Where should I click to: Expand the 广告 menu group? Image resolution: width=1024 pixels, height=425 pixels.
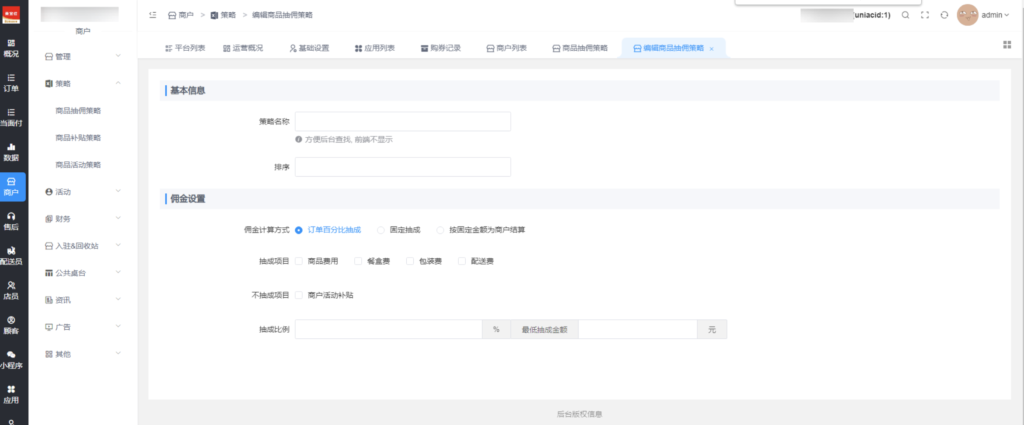click(83, 326)
